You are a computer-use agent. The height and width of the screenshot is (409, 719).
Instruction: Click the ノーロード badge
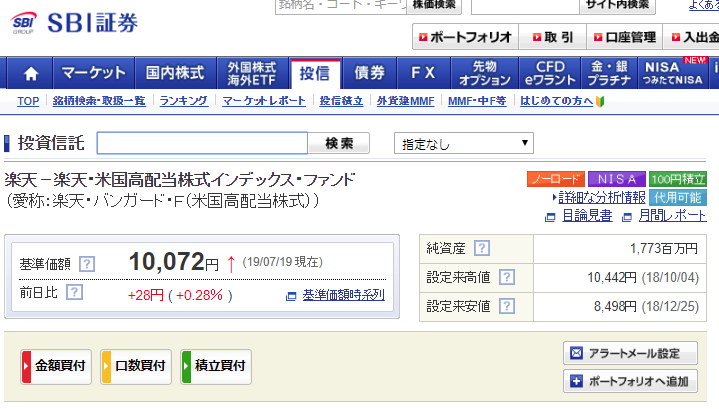[x=556, y=179]
